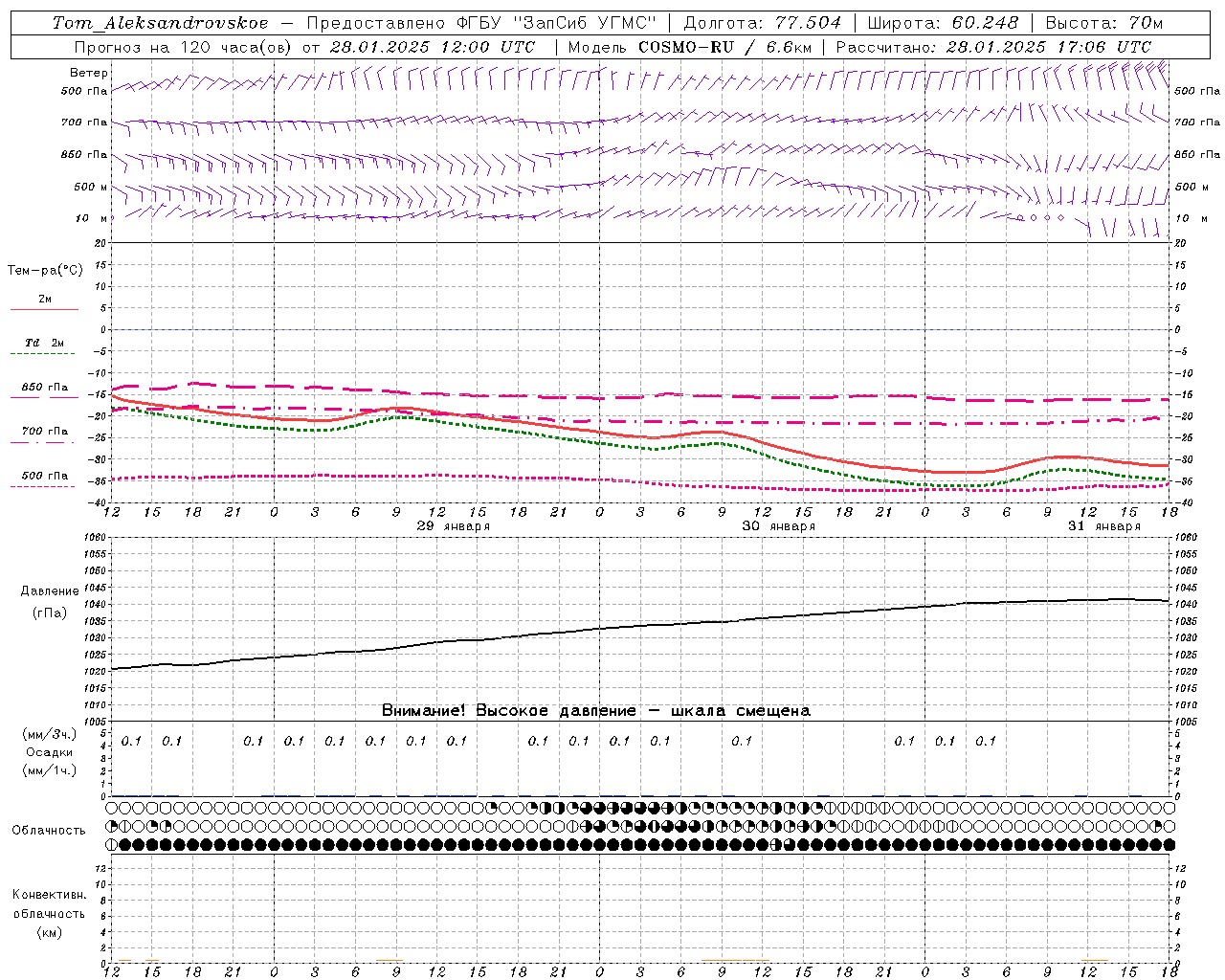This screenshot has width=1225, height=980.
Task: Click the 'Осадки' precipitation label
Action: (49, 753)
